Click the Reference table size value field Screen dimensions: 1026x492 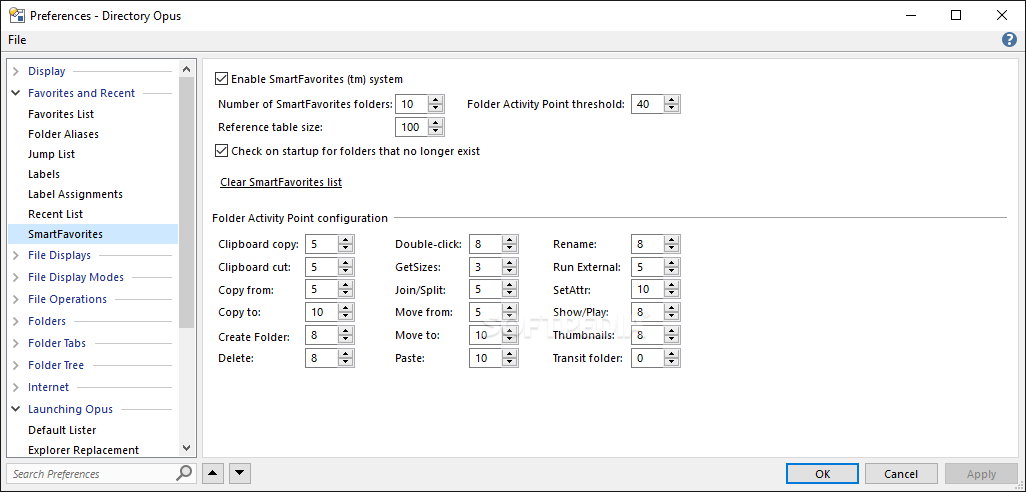tap(412, 127)
